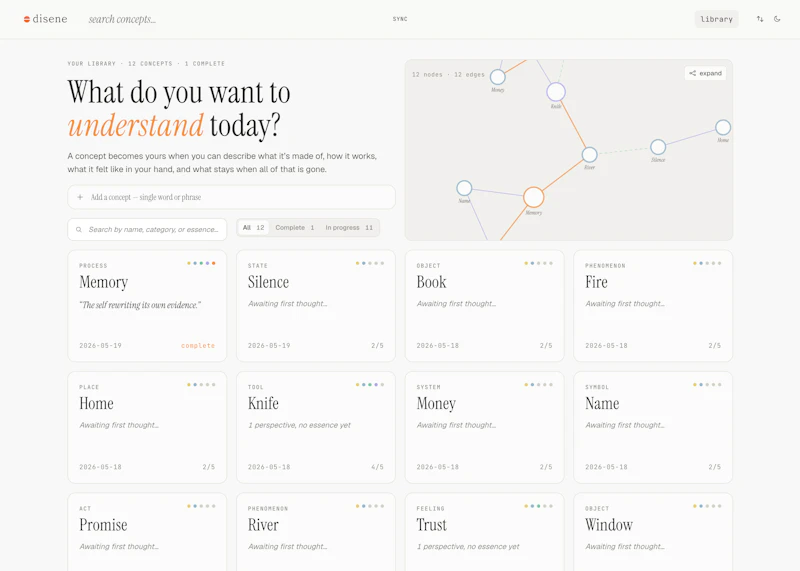The width and height of the screenshot is (800, 571).
Task: Click progress dots on River card
Action: point(370,506)
